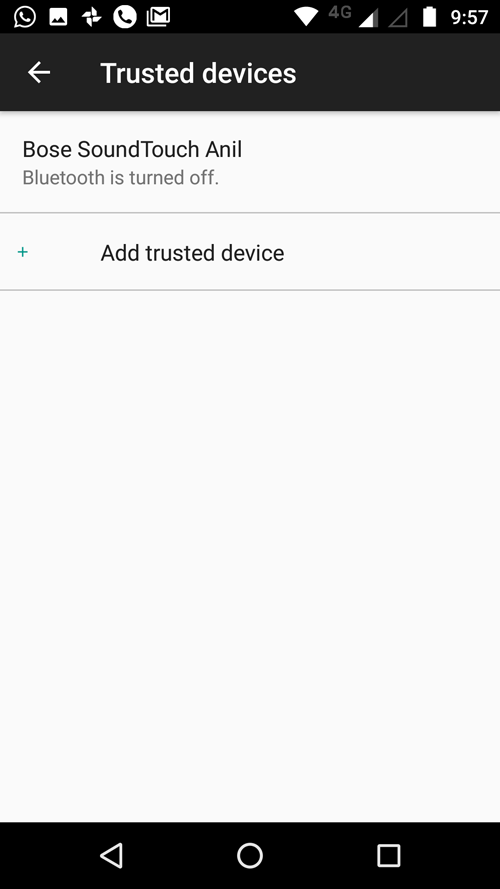Tap the Bose SoundTouch Anil name text
This screenshot has width=500, height=889.
tap(132, 149)
